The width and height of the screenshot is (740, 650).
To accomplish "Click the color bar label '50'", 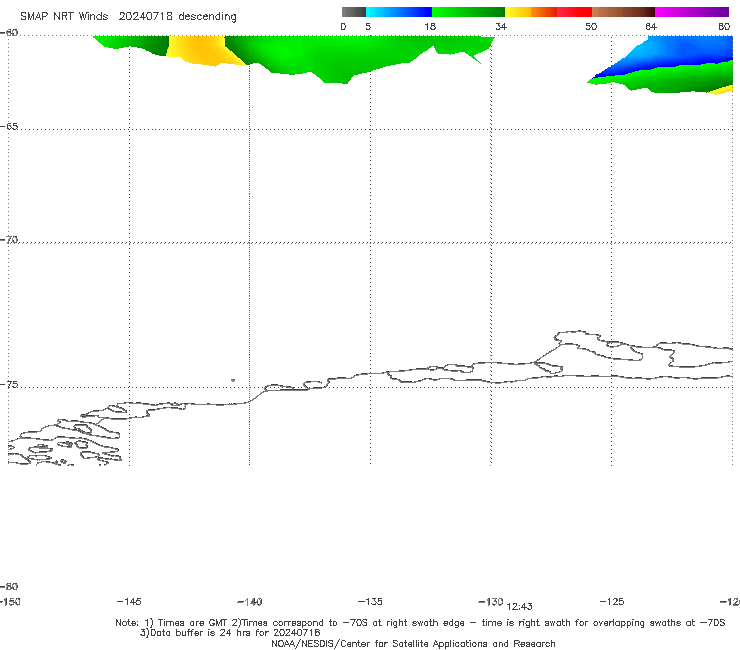I will coord(591,27).
